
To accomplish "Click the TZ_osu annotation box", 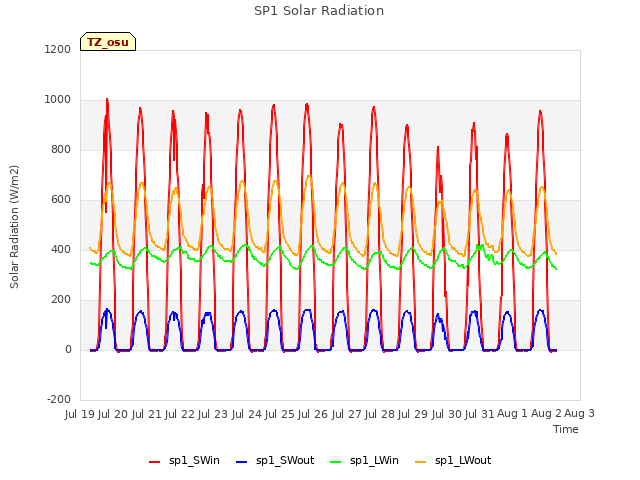I will (108, 42).
